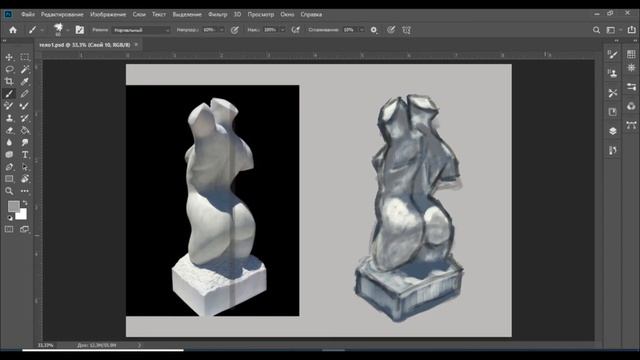Toggle symmetry paint options butterfly icon
640x360 pixels.
pos(406,30)
